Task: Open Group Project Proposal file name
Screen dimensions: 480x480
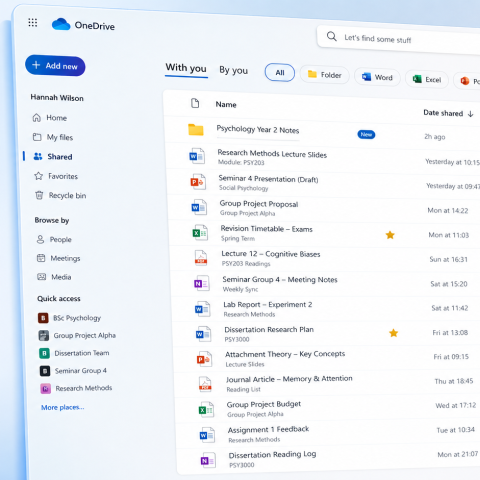Action: click(259, 204)
